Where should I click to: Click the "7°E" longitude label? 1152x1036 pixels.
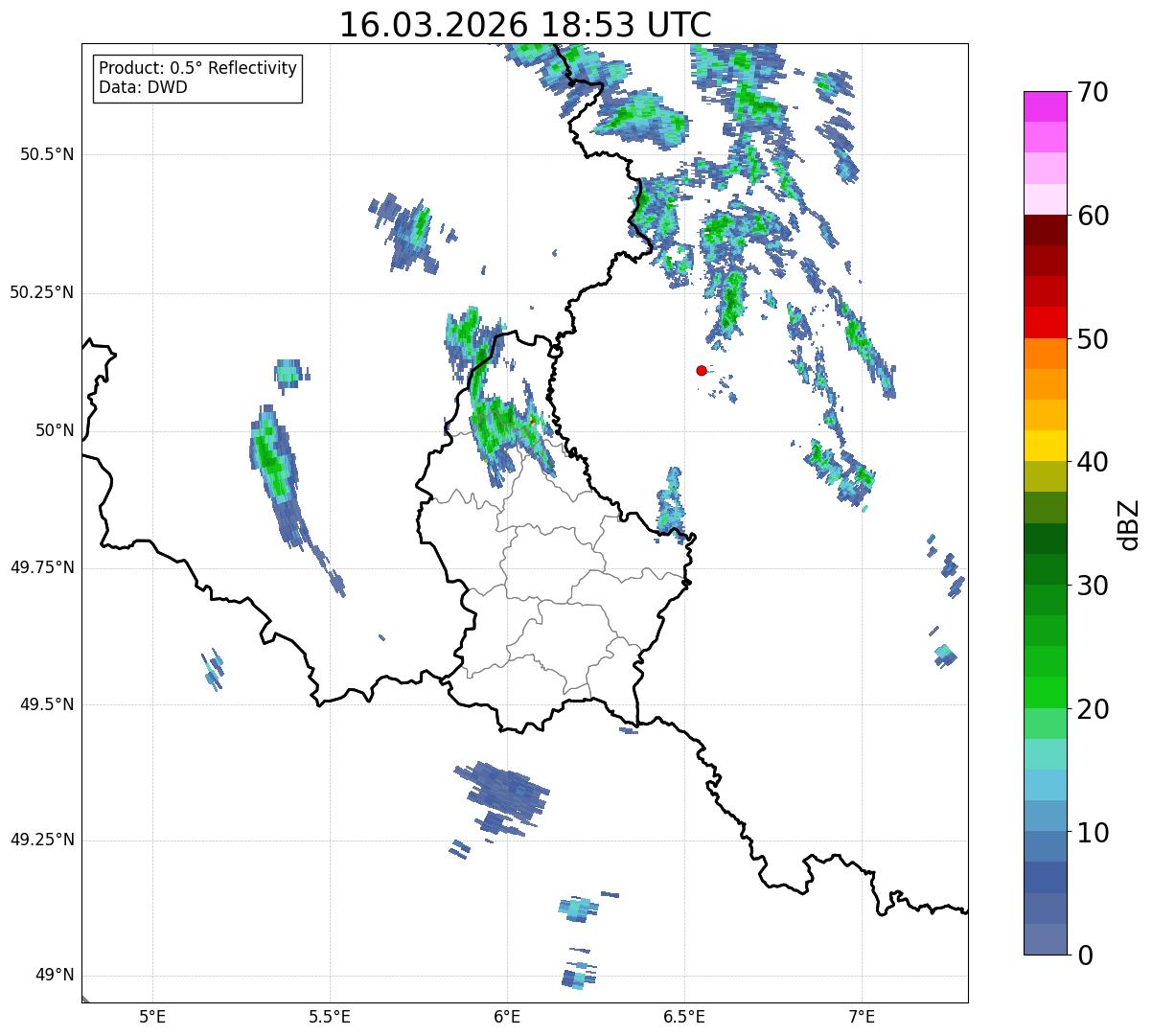pos(862,1016)
